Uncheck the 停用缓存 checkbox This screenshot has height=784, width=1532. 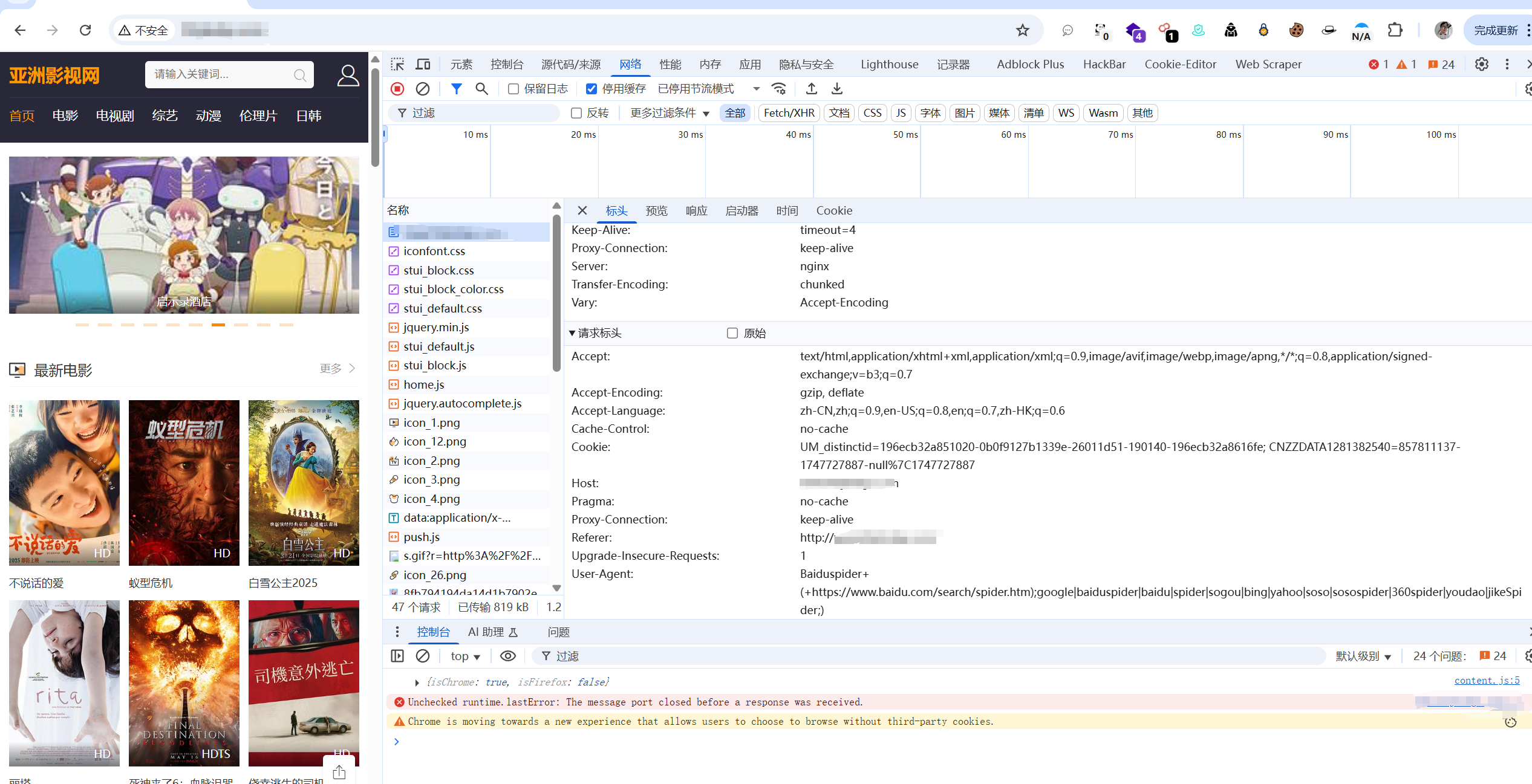(592, 89)
